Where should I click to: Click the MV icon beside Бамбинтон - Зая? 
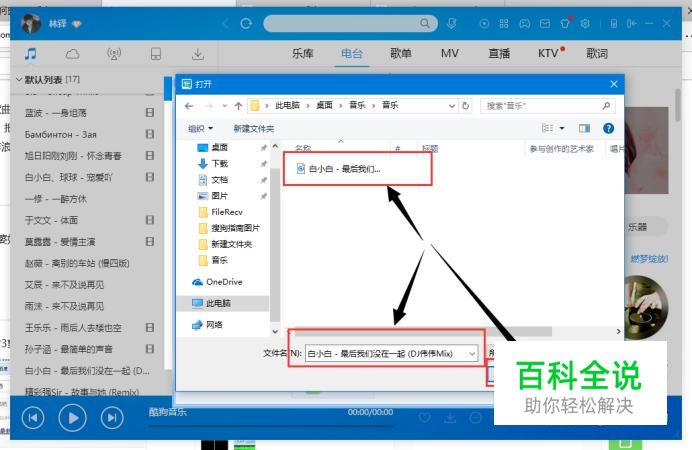tap(150, 134)
